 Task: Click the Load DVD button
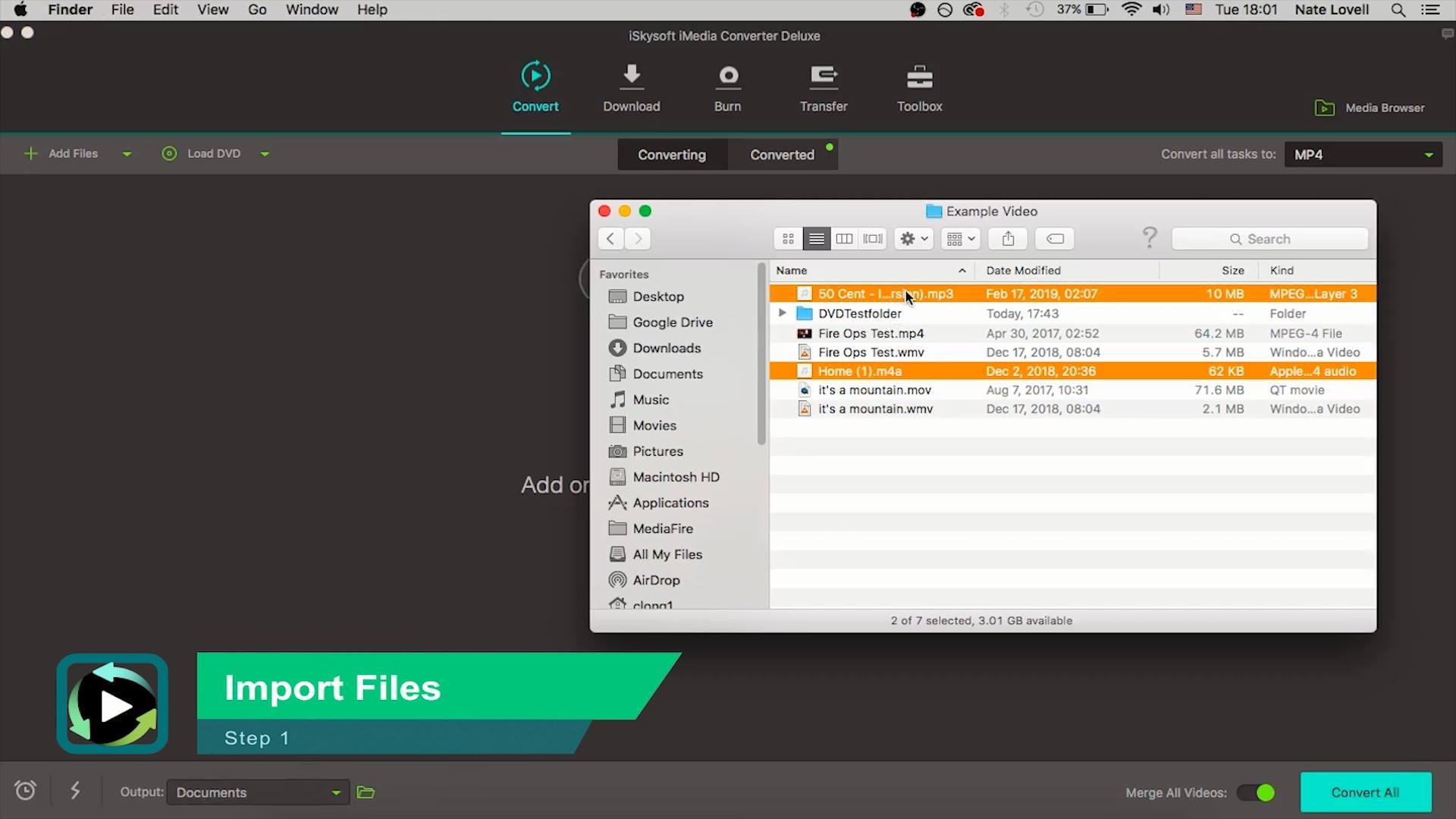click(x=201, y=154)
